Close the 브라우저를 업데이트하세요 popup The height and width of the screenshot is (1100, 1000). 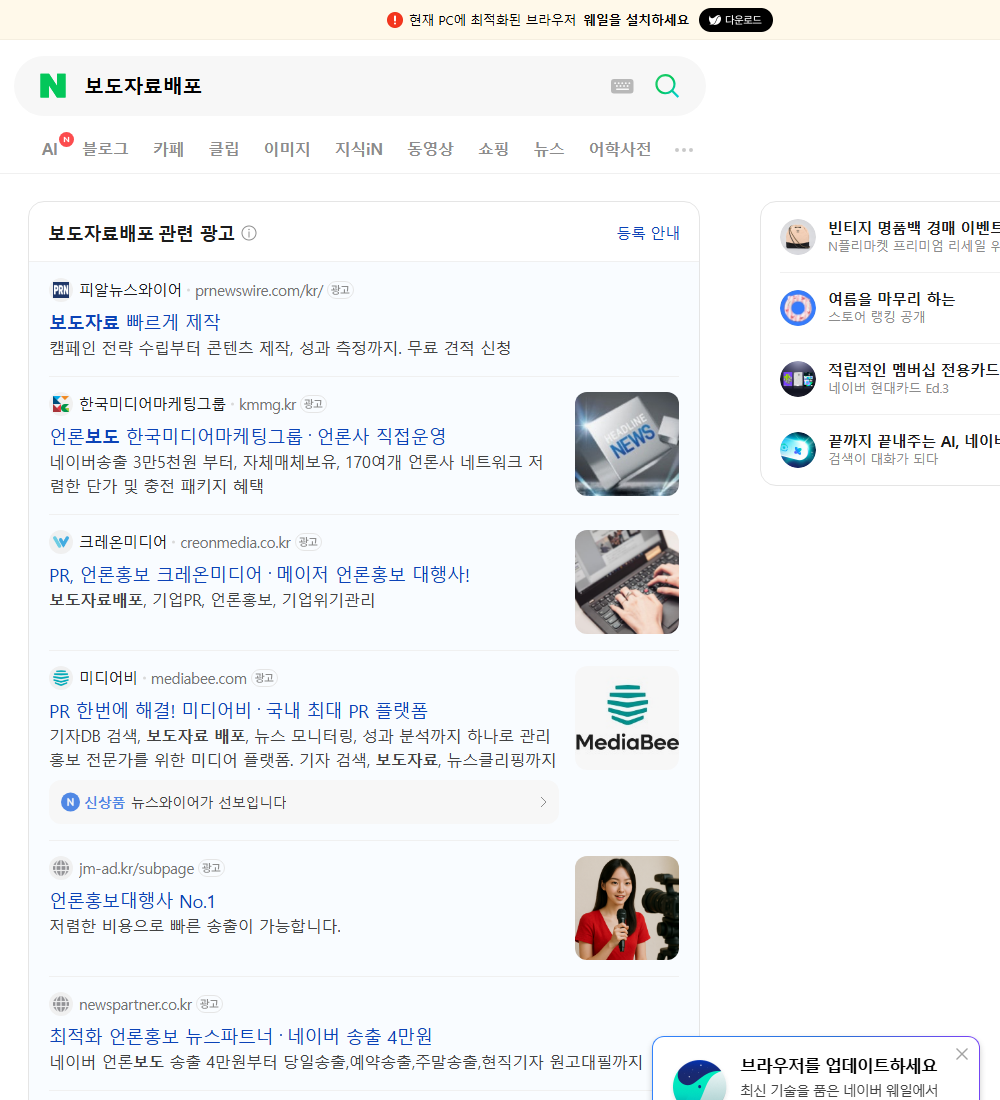[961, 1054]
